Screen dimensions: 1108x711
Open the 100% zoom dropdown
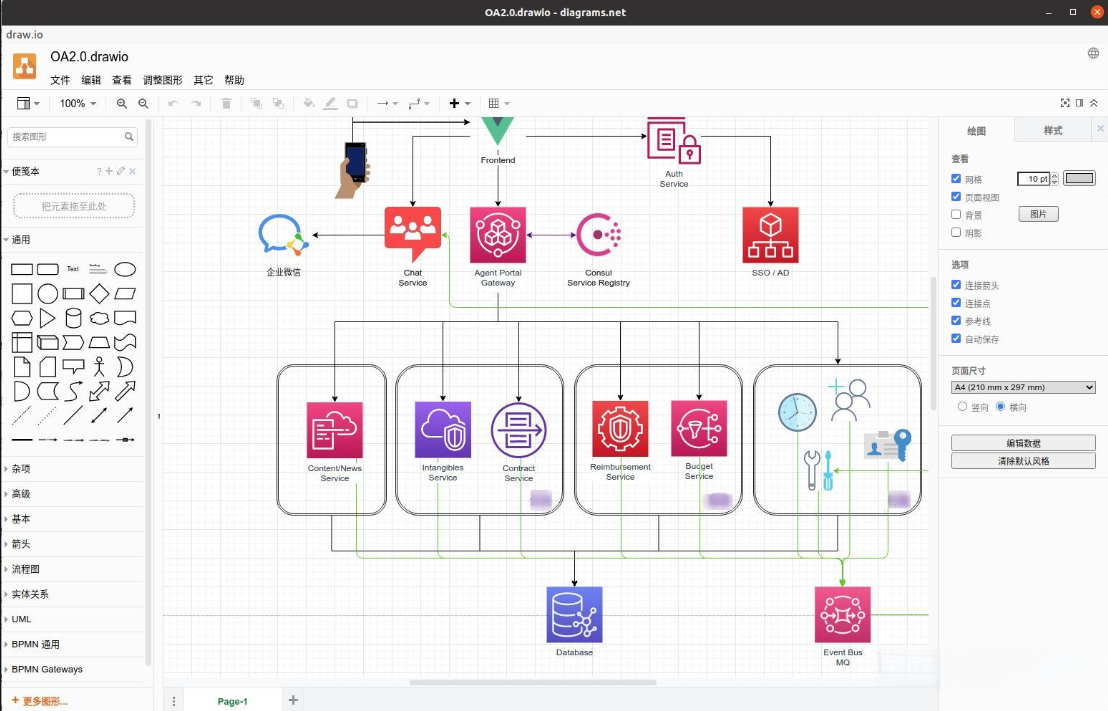[x=75, y=103]
